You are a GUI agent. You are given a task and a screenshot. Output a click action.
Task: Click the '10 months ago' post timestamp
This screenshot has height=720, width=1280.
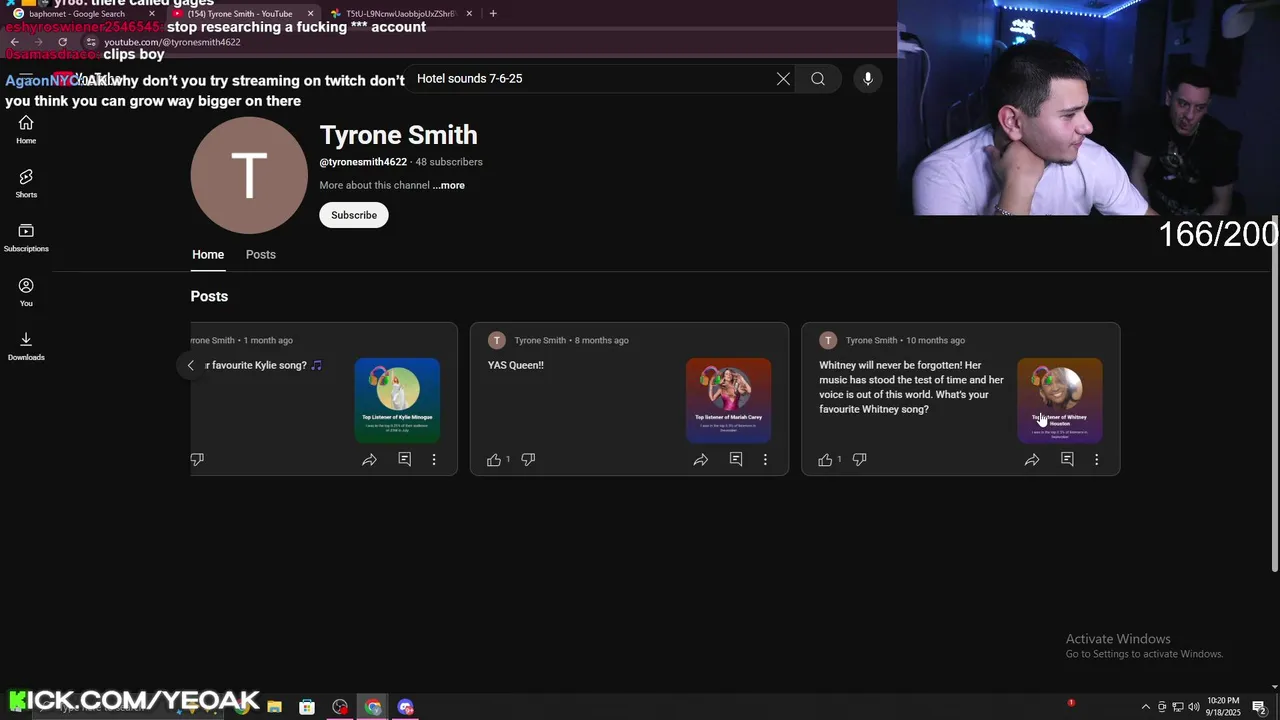(935, 340)
